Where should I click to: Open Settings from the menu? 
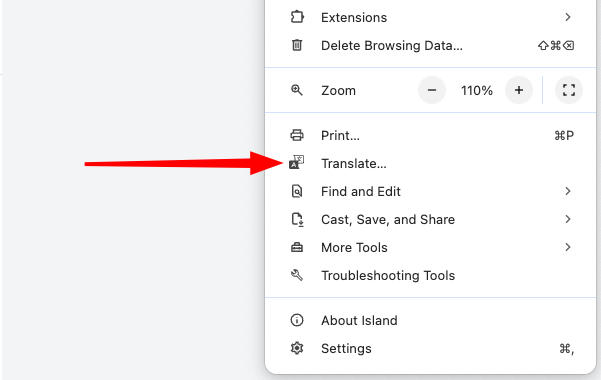click(x=430, y=348)
